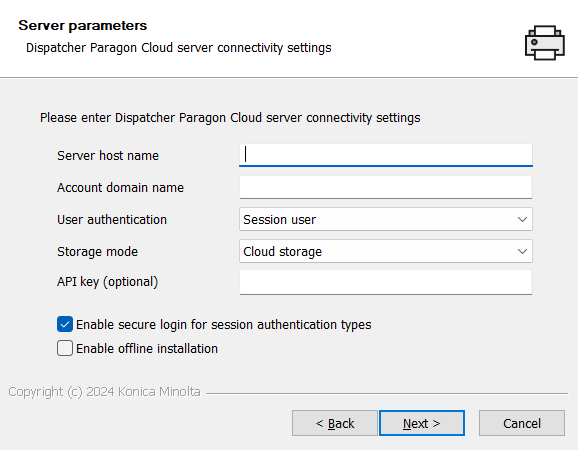This screenshot has width=578, height=450.
Task: Click the Server parameters heading
Action: point(83,26)
